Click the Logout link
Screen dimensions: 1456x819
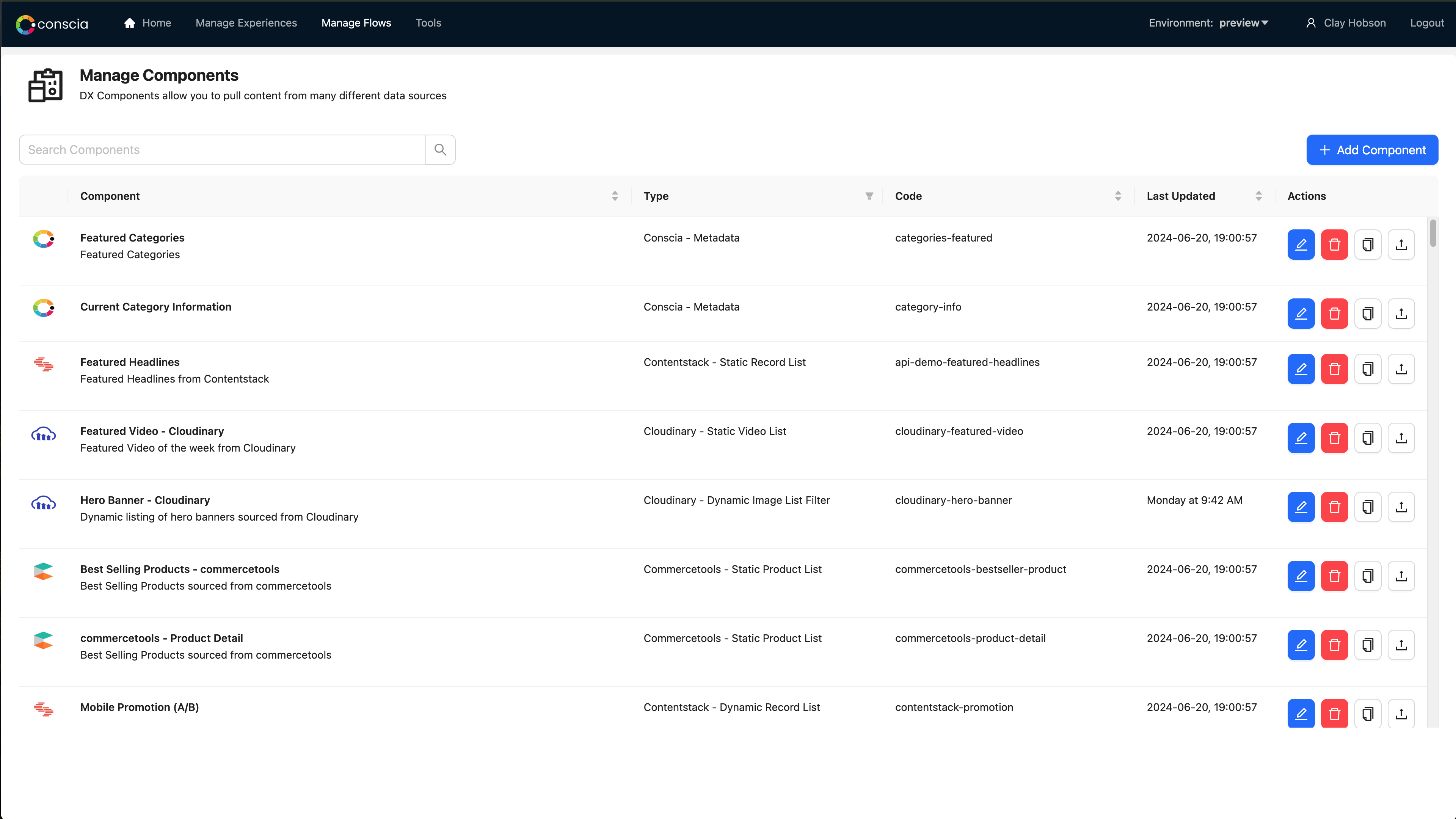click(1426, 23)
